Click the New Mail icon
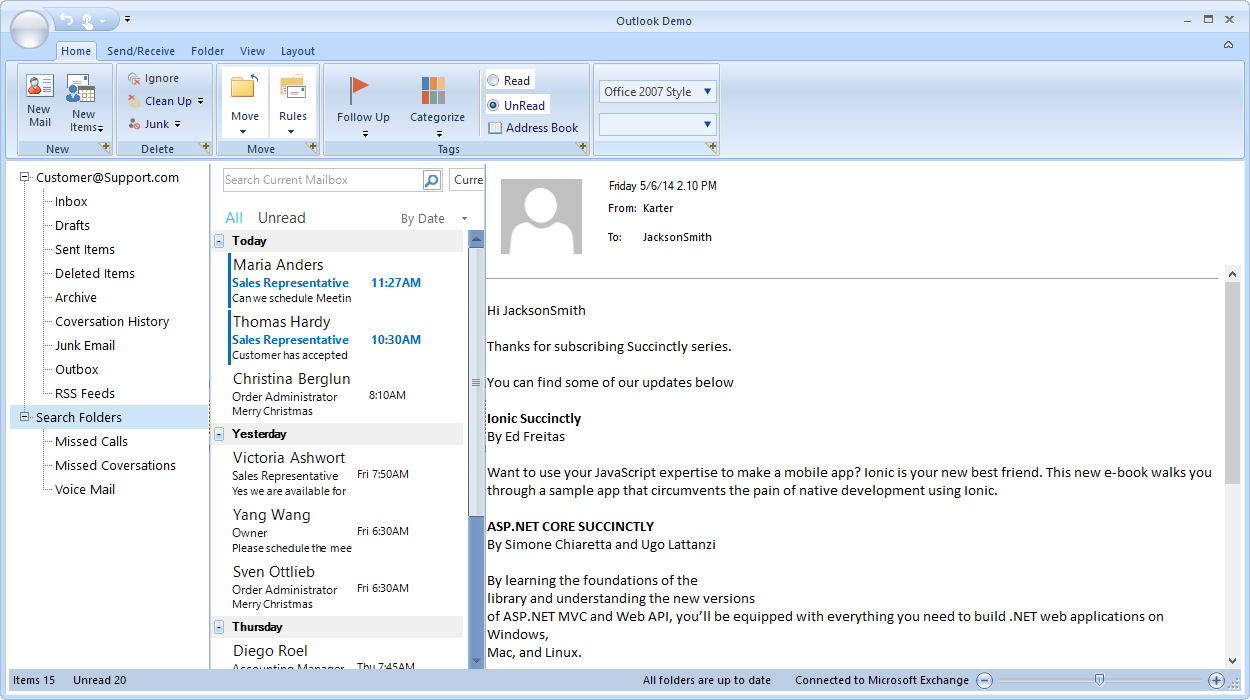Image resolution: width=1250 pixels, height=700 pixels. (x=40, y=87)
